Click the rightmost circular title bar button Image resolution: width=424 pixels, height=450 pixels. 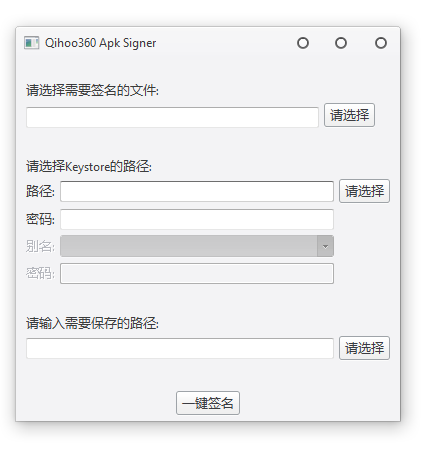tap(381, 43)
